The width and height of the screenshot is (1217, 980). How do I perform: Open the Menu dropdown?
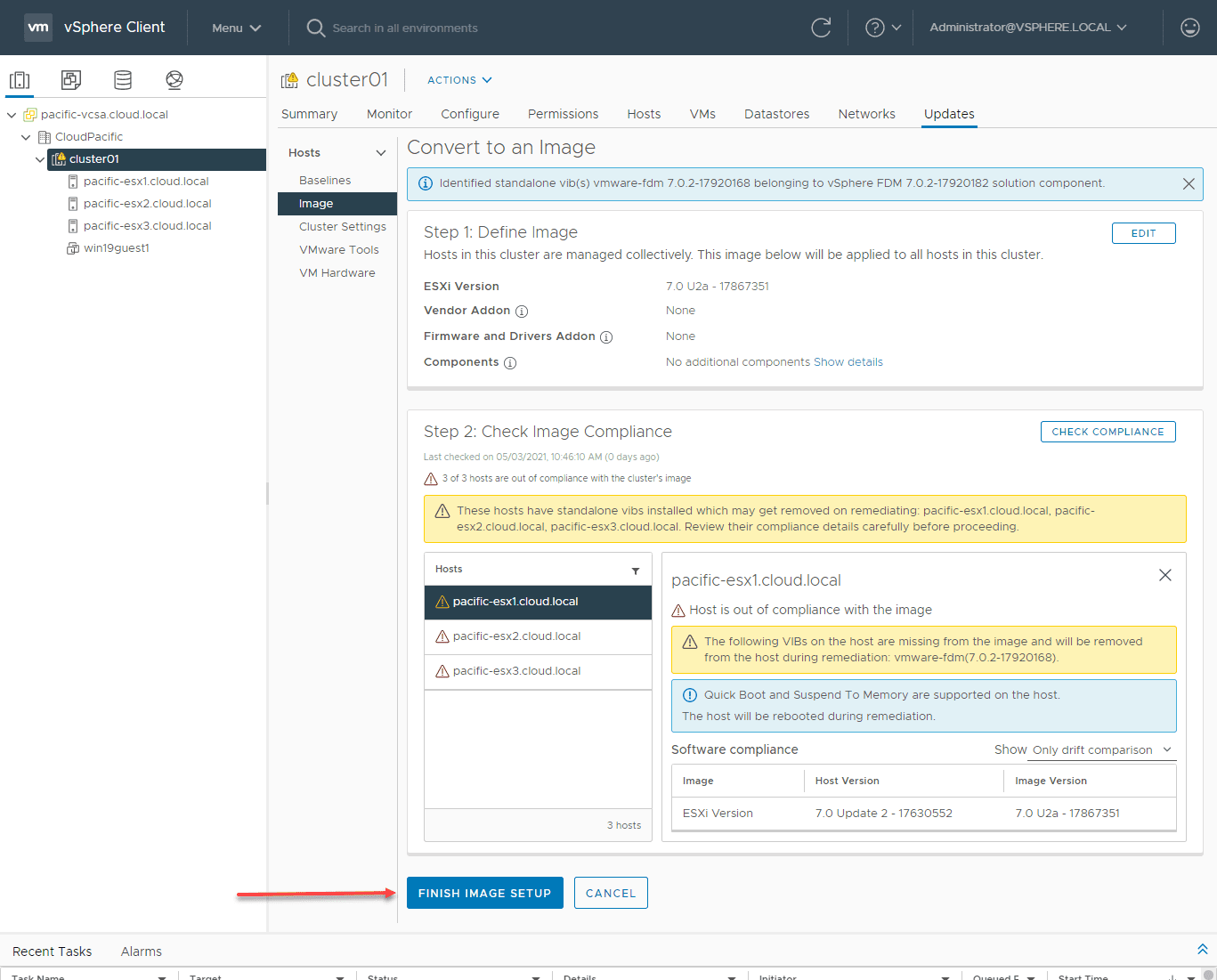click(x=236, y=28)
